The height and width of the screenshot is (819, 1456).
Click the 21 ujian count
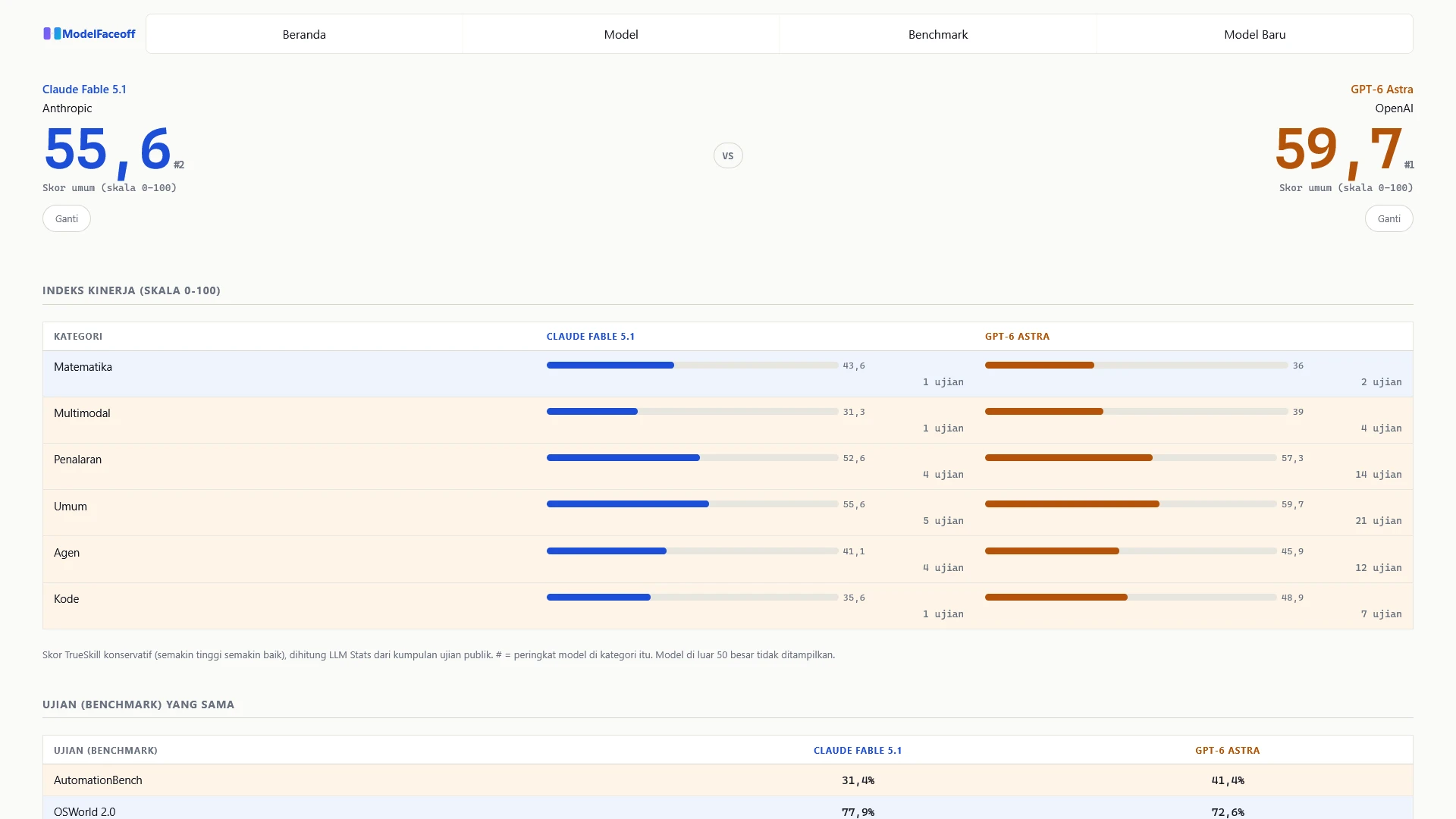pos(1379,521)
